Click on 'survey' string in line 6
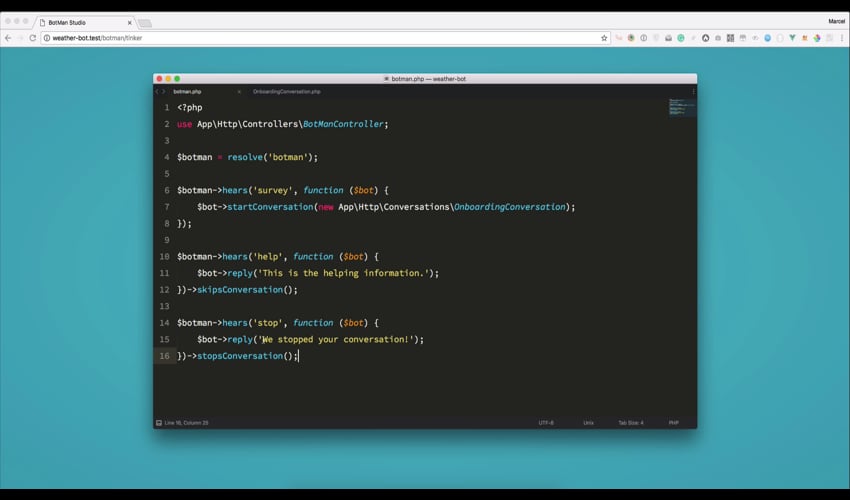This screenshot has width=850, height=500. pyautogui.click(x=273, y=190)
